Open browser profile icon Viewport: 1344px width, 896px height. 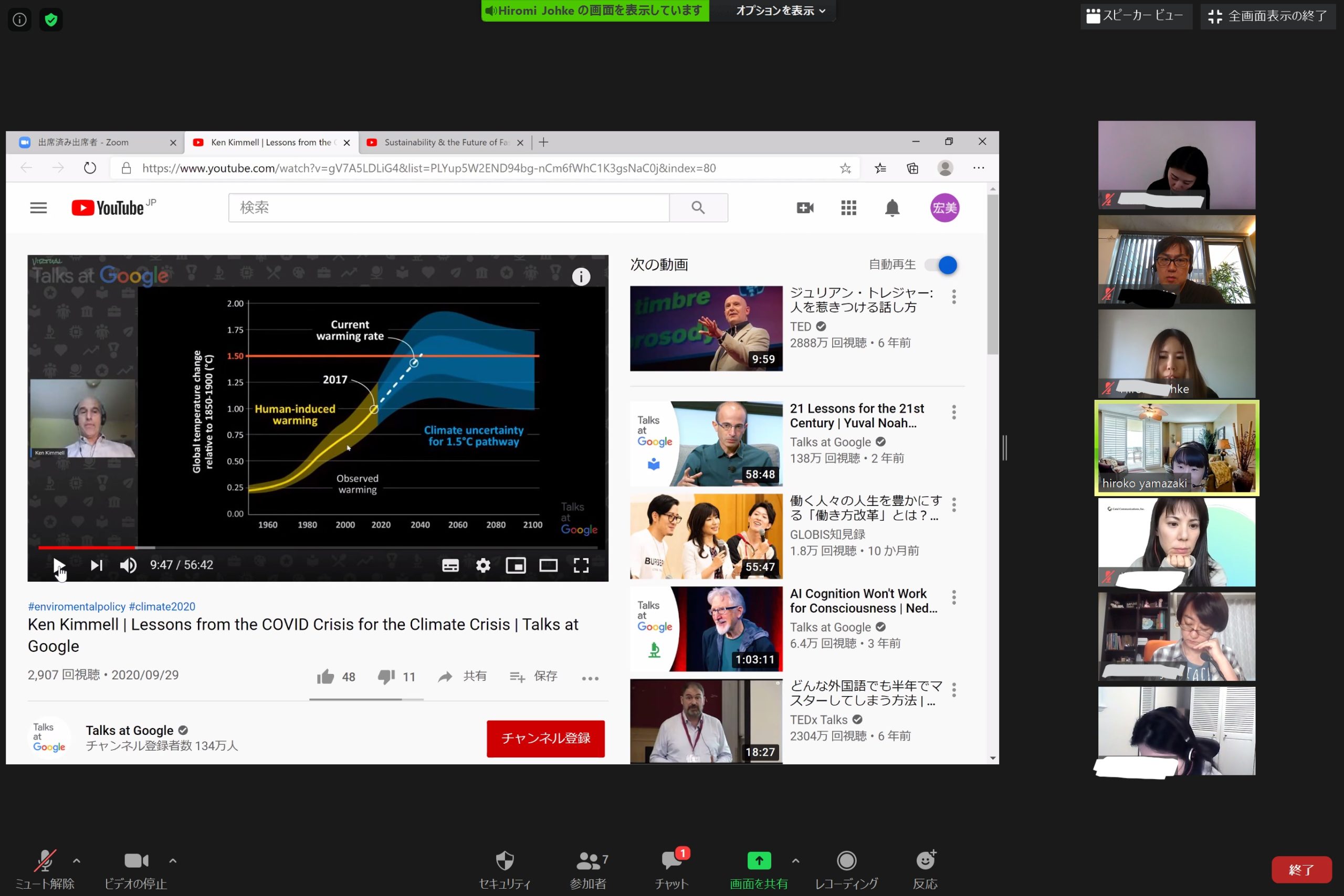945,168
